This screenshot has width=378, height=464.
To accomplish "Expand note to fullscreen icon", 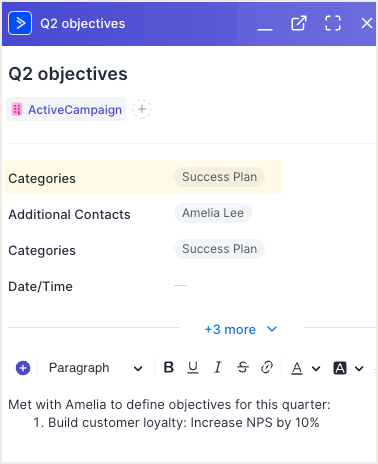I will pyautogui.click(x=333, y=23).
